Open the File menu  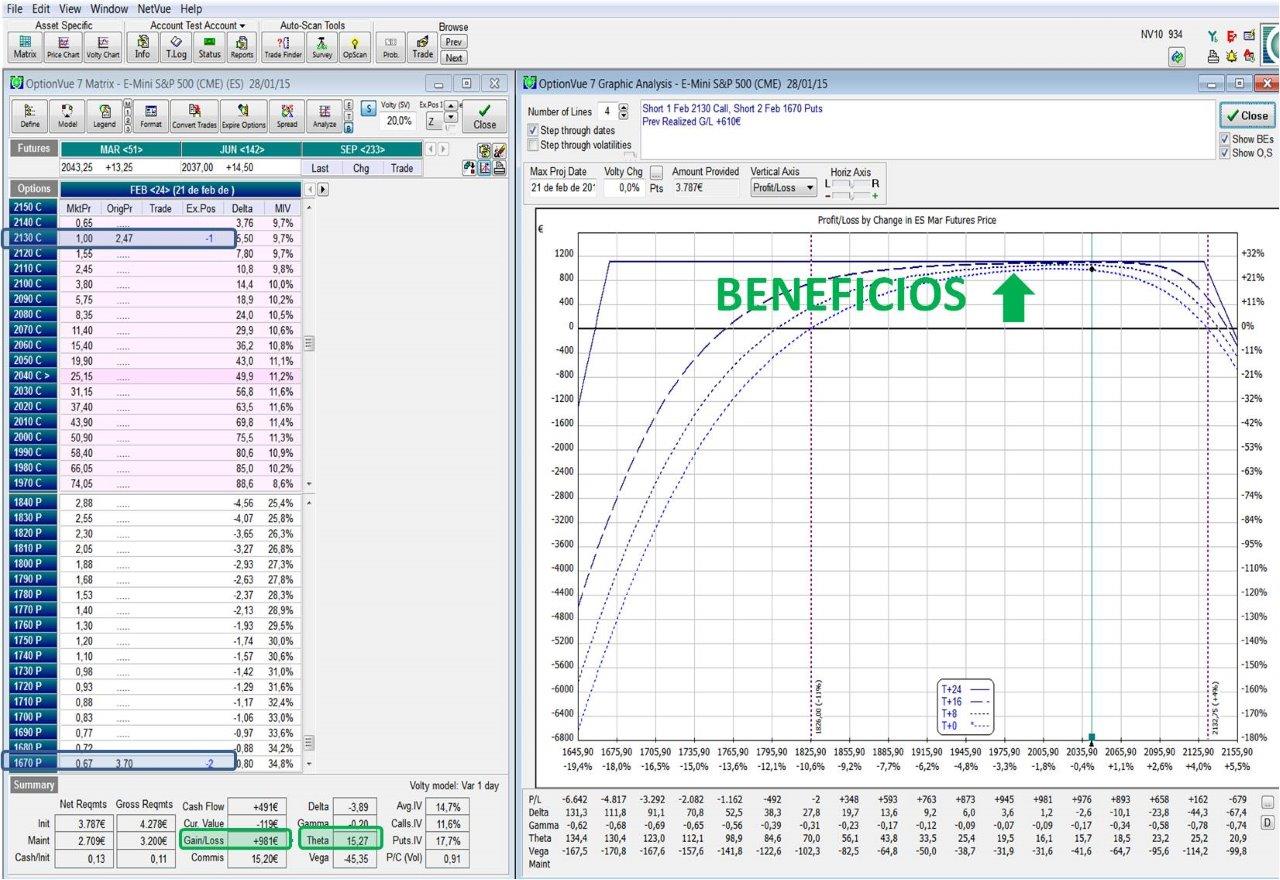pyautogui.click(x=14, y=8)
